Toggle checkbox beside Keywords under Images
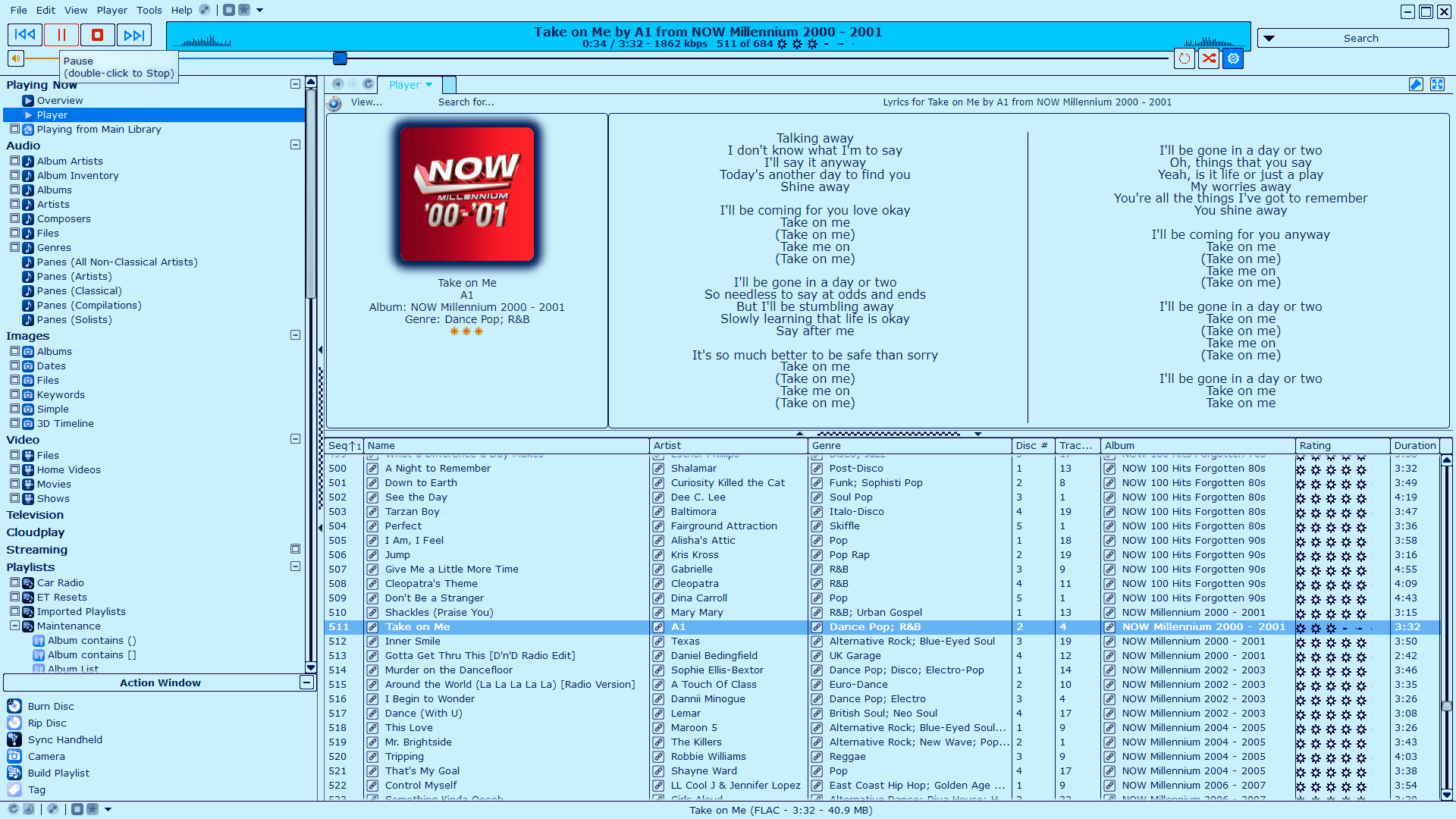Image resolution: width=1456 pixels, height=819 pixels. click(x=14, y=394)
